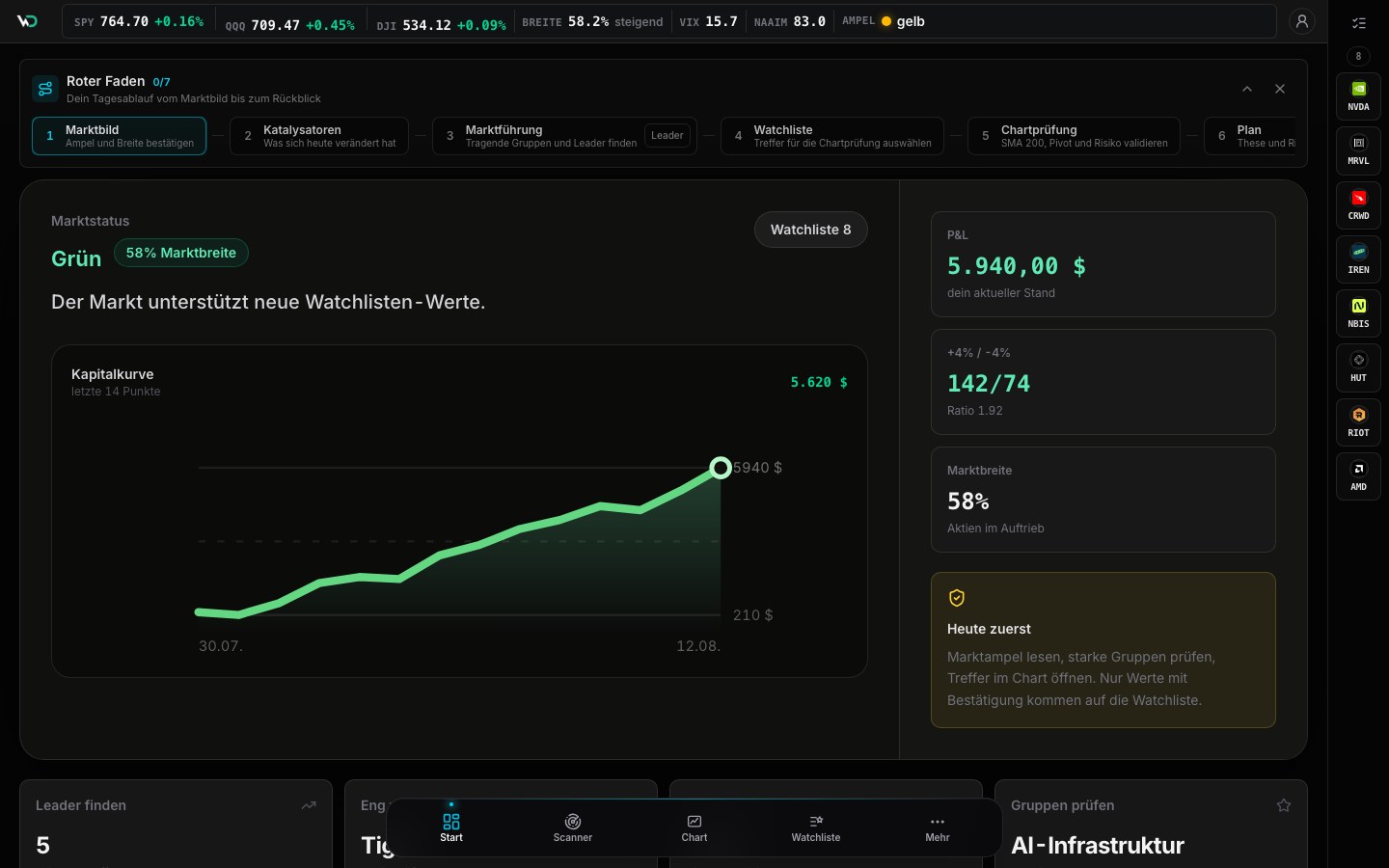Click the SPY ticker quote
1389x868 pixels.
coord(139,21)
